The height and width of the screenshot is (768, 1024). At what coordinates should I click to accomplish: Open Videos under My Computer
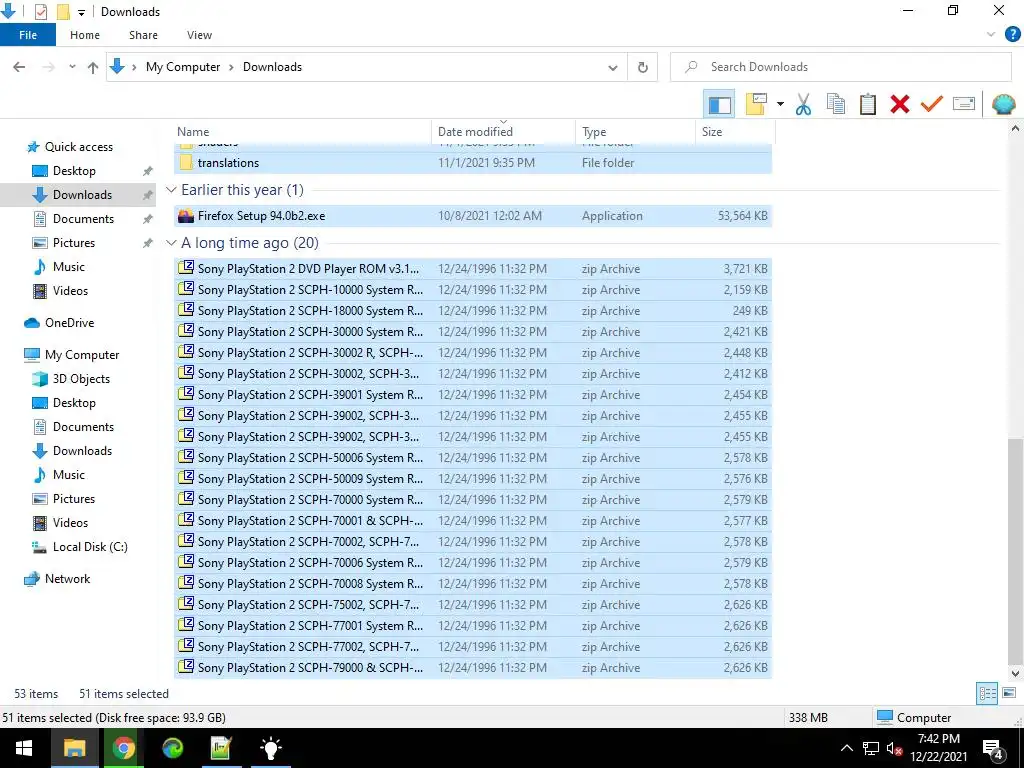(x=70, y=522)
